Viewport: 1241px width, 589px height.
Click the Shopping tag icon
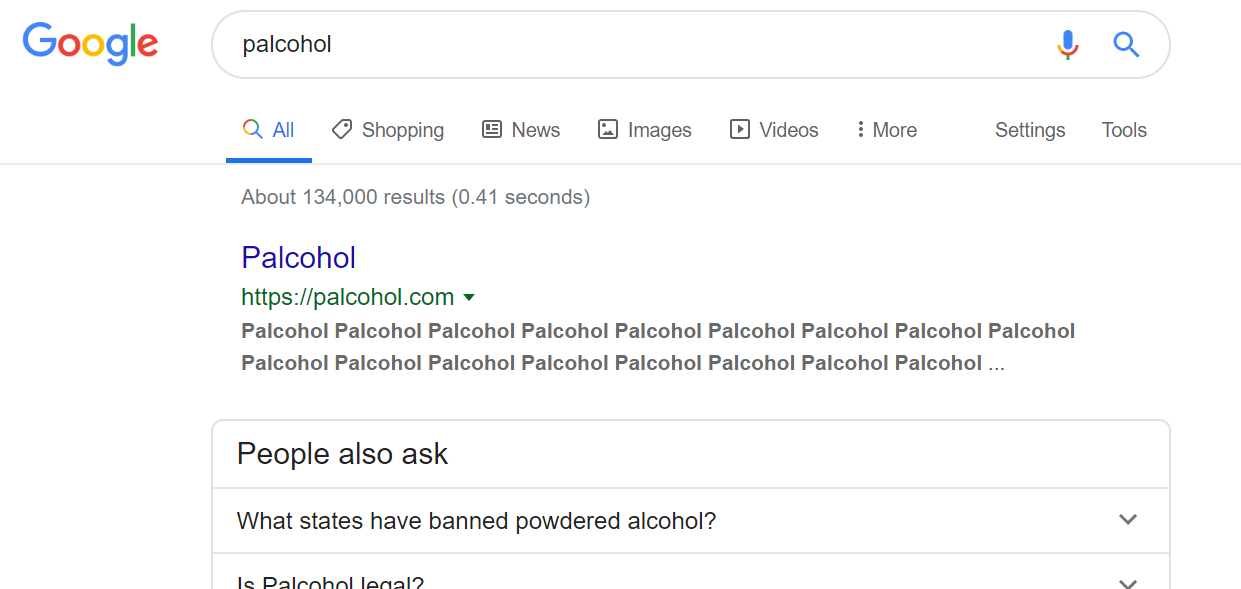pos(342,129)
